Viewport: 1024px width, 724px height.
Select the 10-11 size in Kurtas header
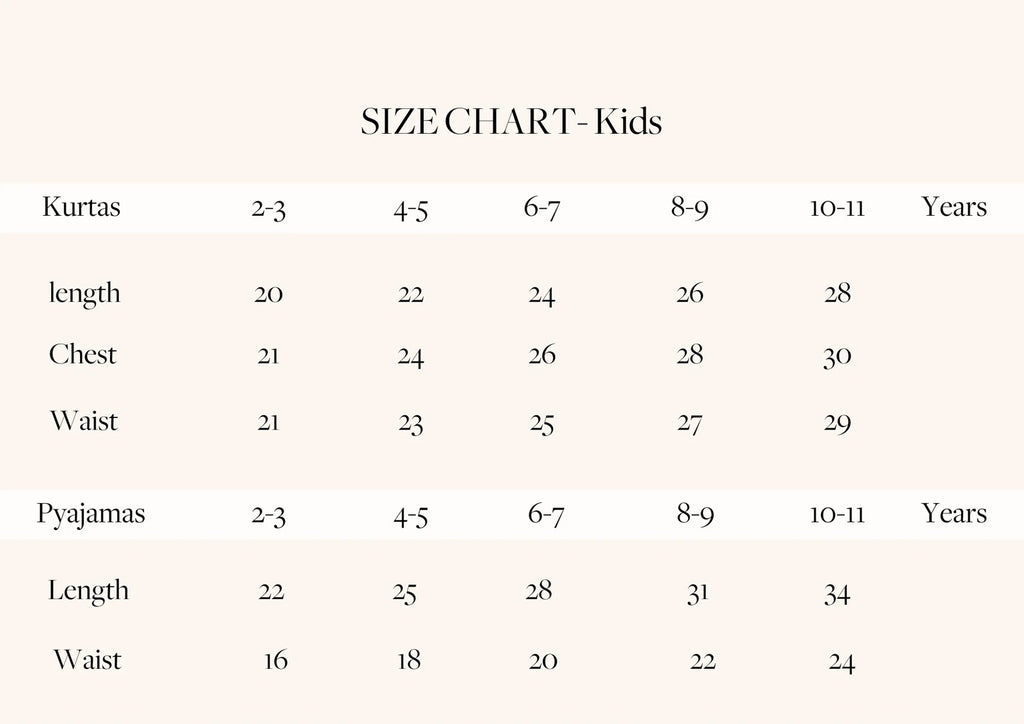837,209
